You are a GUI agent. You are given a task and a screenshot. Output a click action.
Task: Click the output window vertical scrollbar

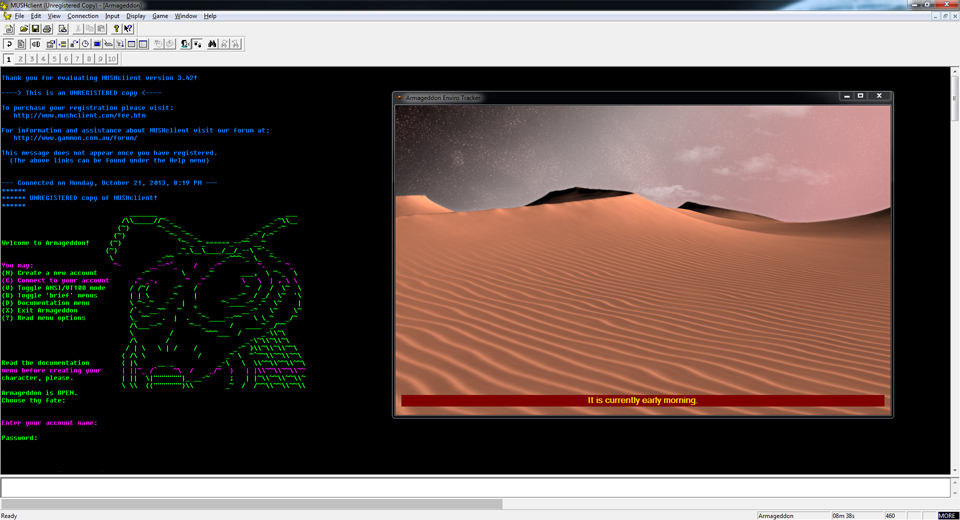click(x=954, y=269)
